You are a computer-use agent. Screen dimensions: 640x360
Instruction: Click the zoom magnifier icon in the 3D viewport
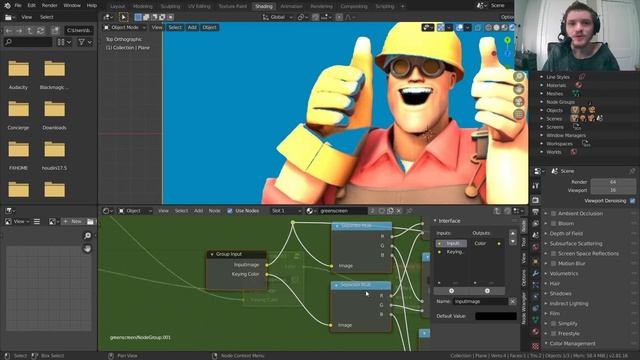(519, 76)
